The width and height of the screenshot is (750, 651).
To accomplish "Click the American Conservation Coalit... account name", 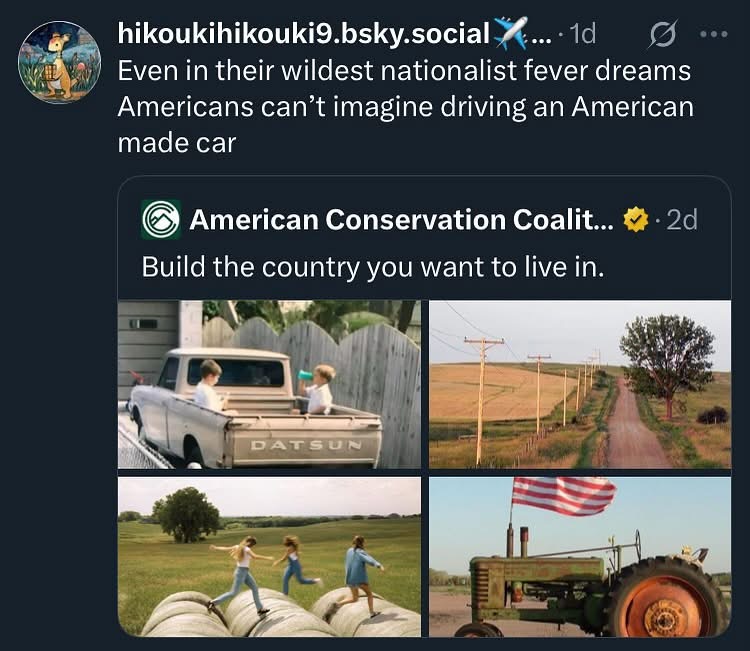I will click(402, 219).
